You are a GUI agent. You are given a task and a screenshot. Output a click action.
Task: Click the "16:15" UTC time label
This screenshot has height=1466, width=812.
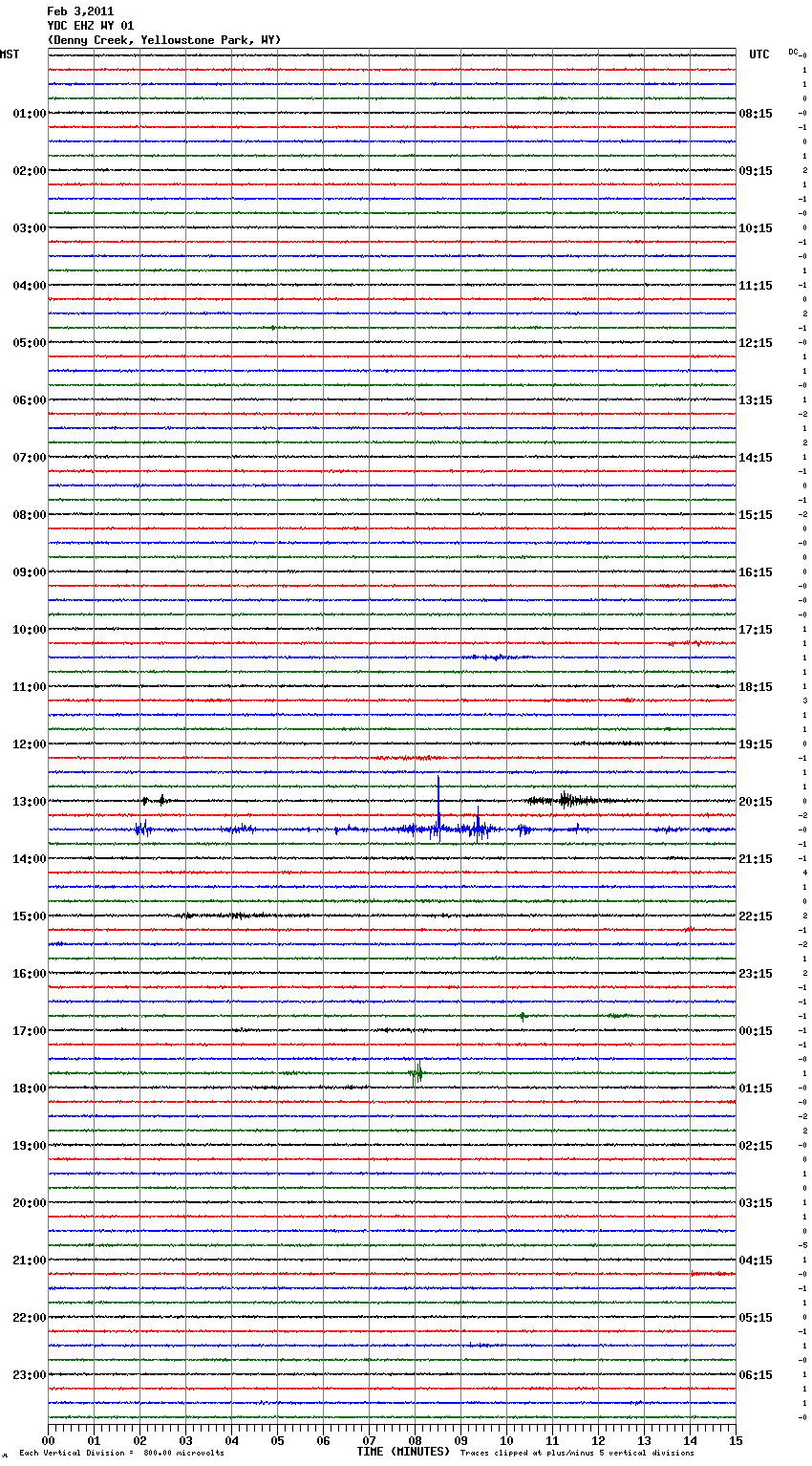756,572
